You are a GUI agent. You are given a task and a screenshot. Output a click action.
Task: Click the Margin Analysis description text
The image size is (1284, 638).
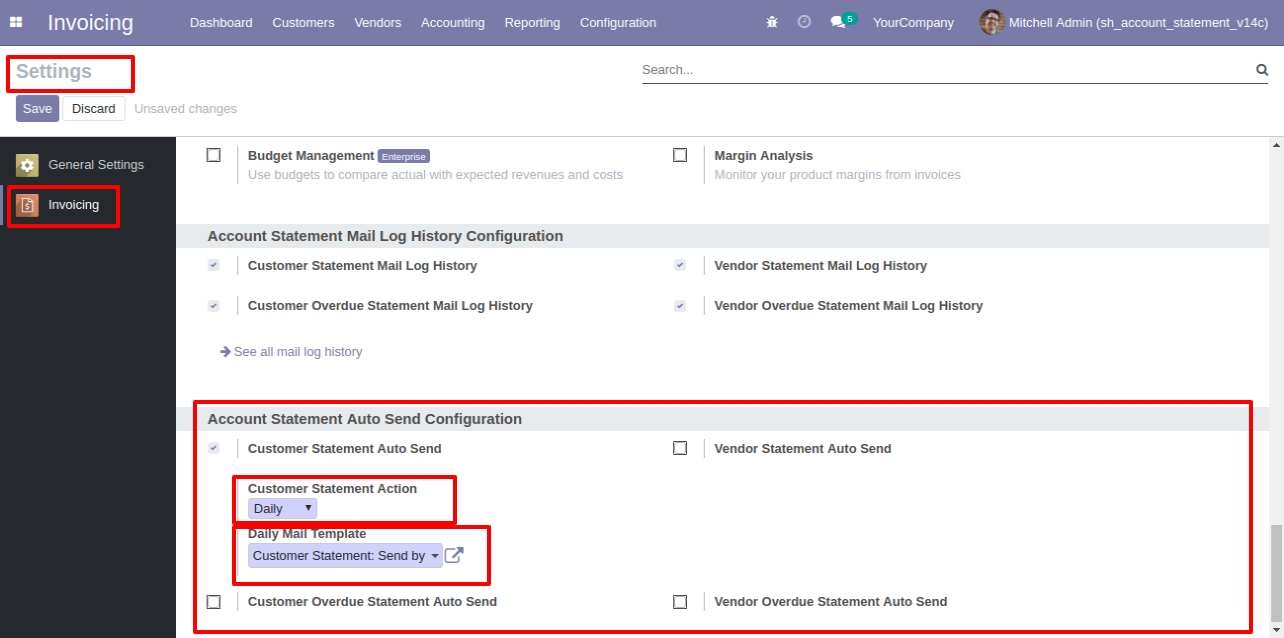(x=837, y=175)
